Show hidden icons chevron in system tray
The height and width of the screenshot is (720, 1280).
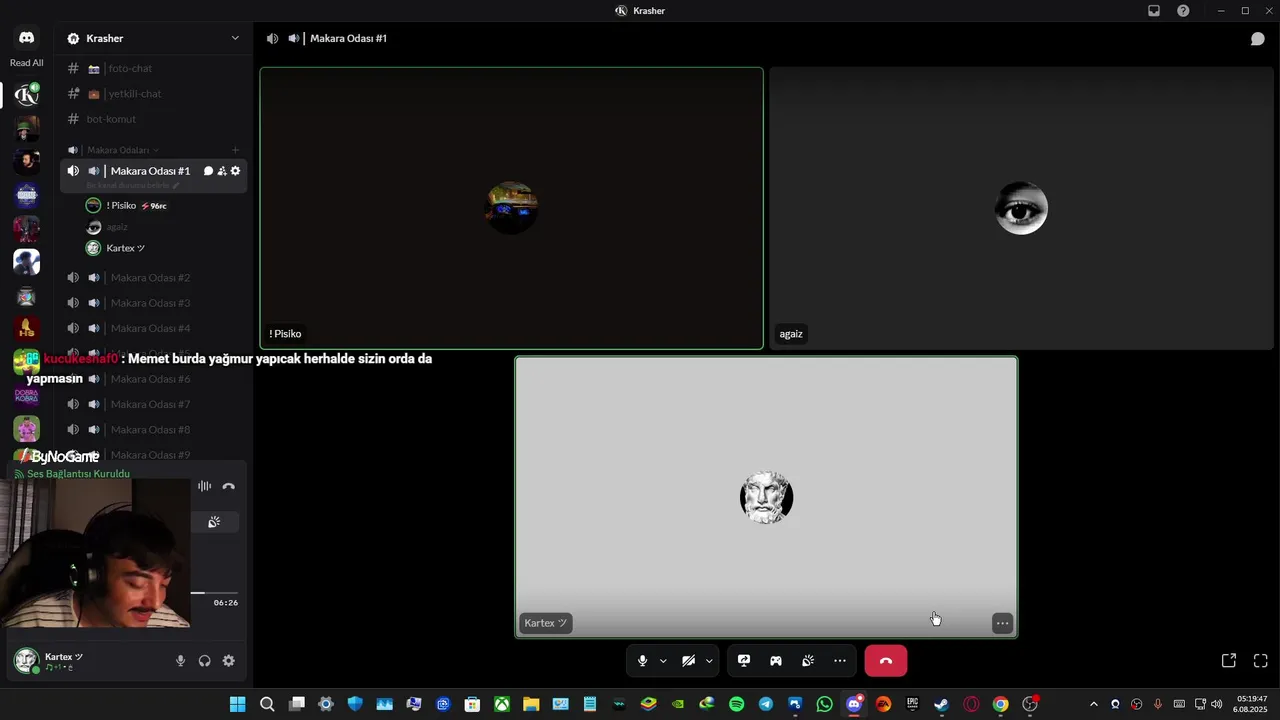click(x=1093, y=704)
